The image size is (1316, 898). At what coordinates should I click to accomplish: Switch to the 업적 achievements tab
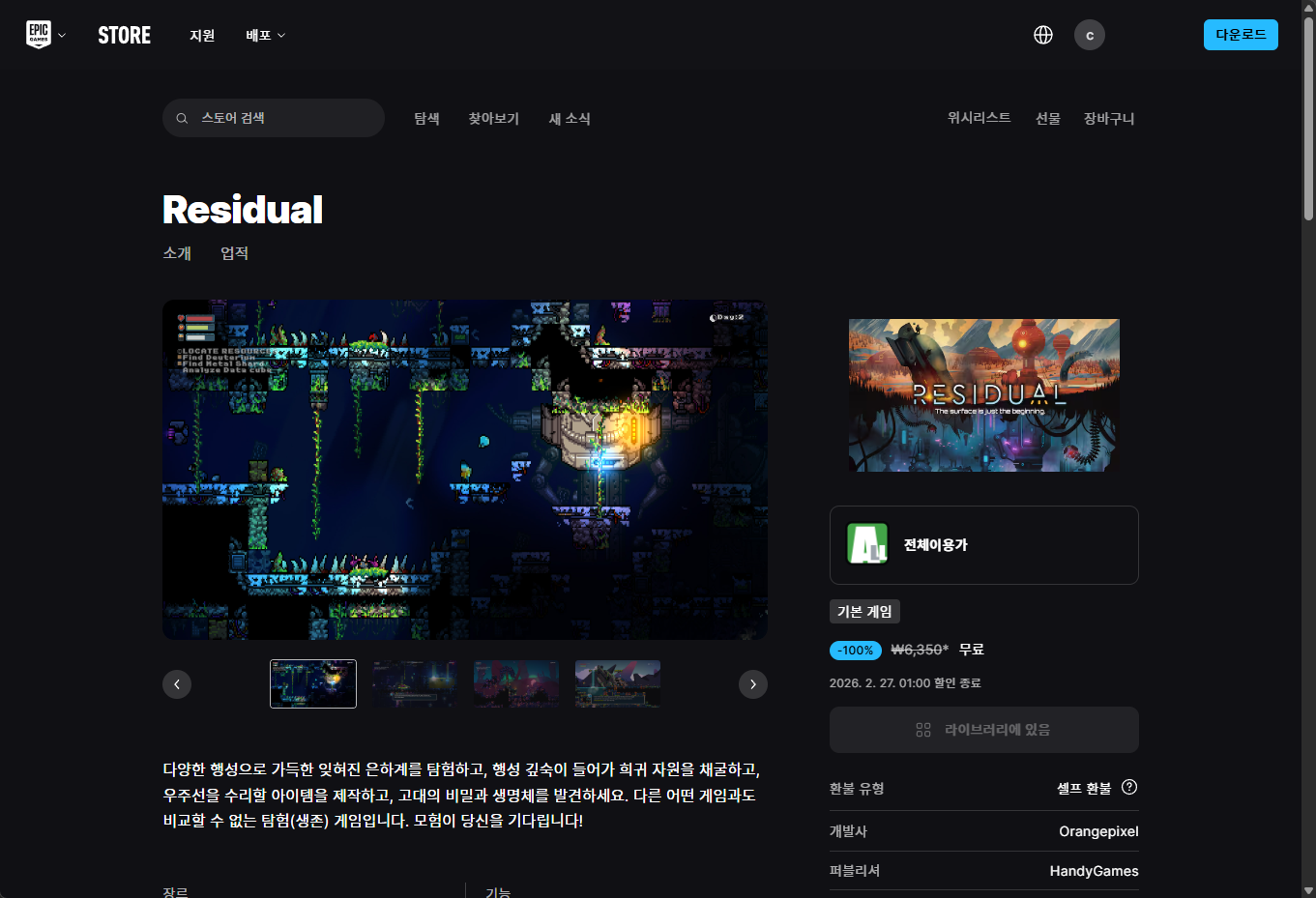click(234, 253)
